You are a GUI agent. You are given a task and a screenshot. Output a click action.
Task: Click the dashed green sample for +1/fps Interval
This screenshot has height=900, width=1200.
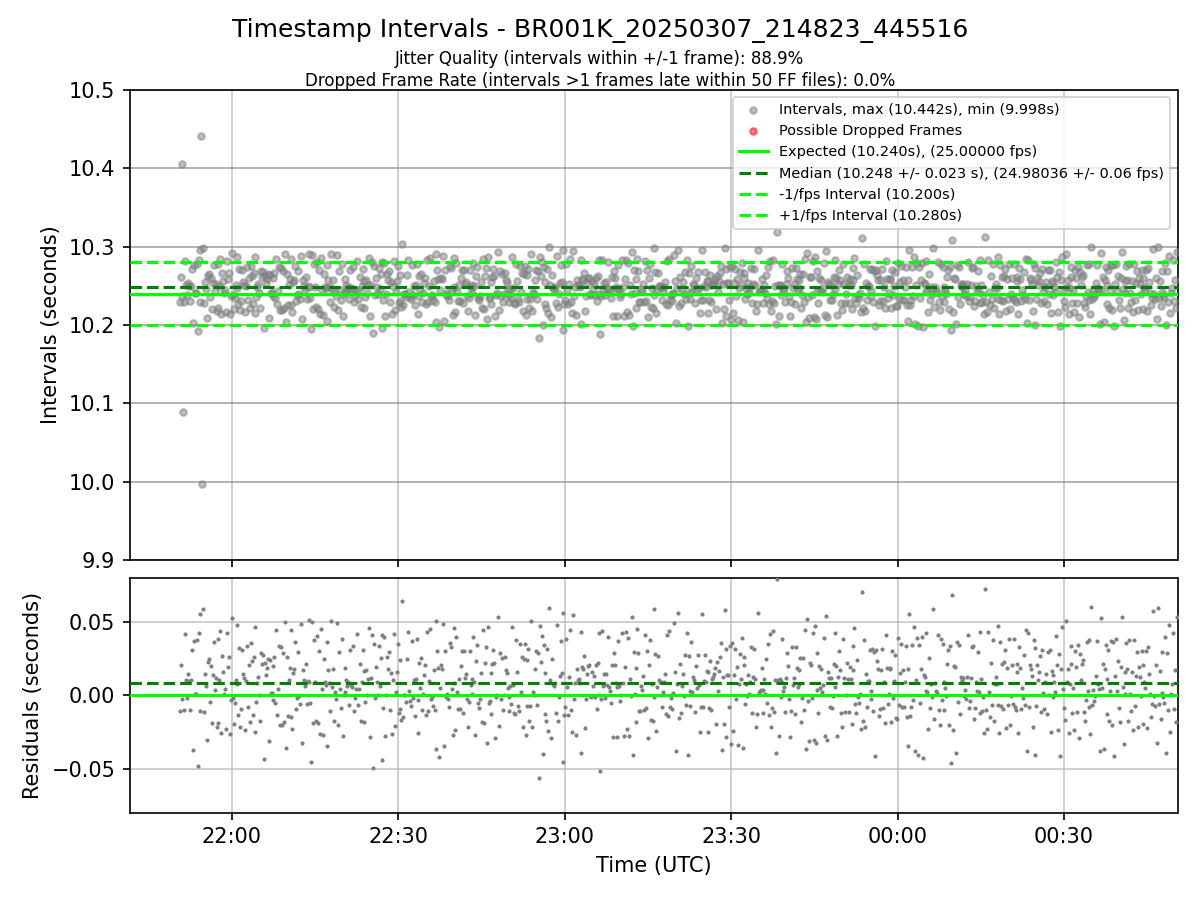pyautogui.click(x=753, y=215)
